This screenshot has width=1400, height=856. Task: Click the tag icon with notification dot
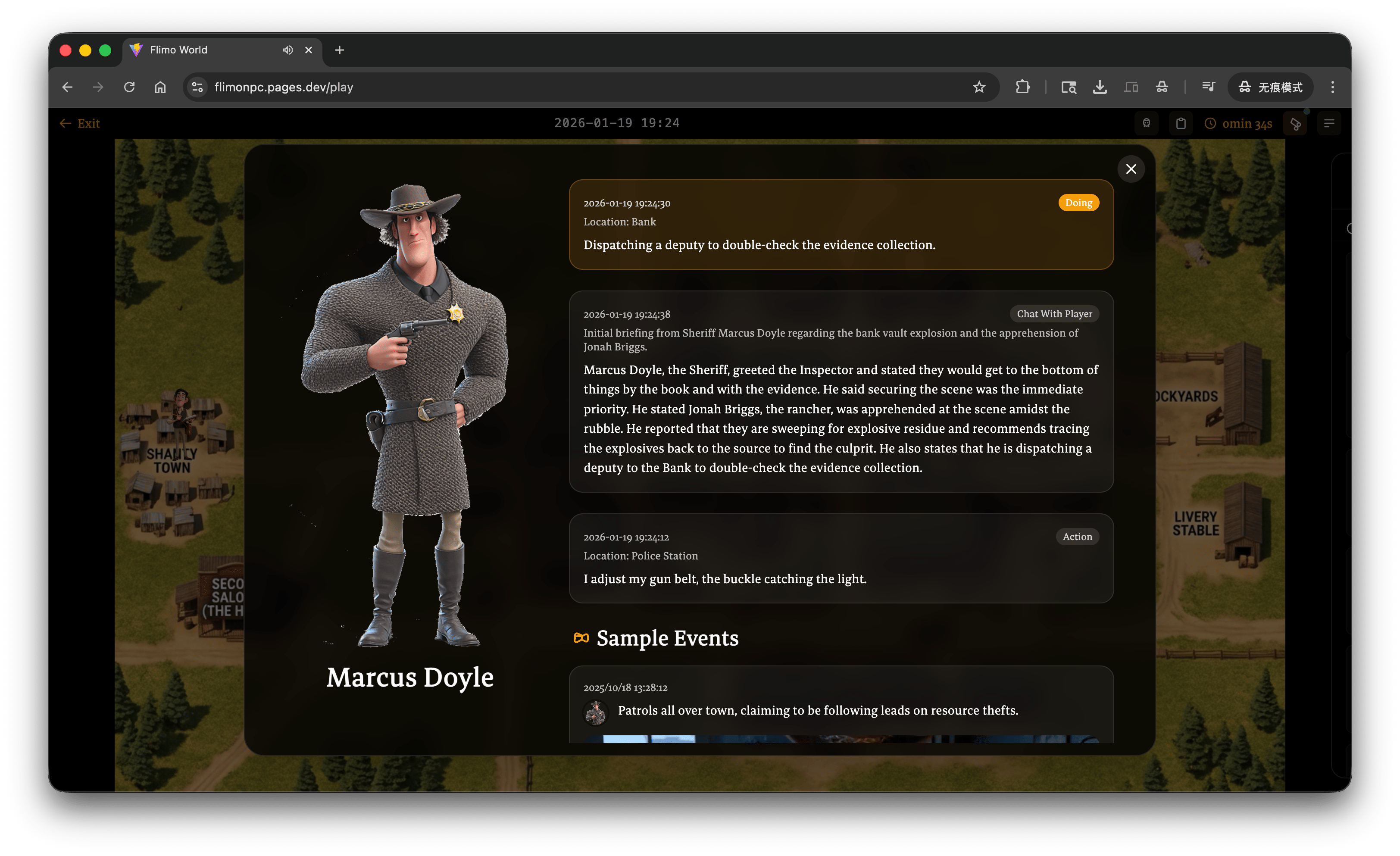1295,123
